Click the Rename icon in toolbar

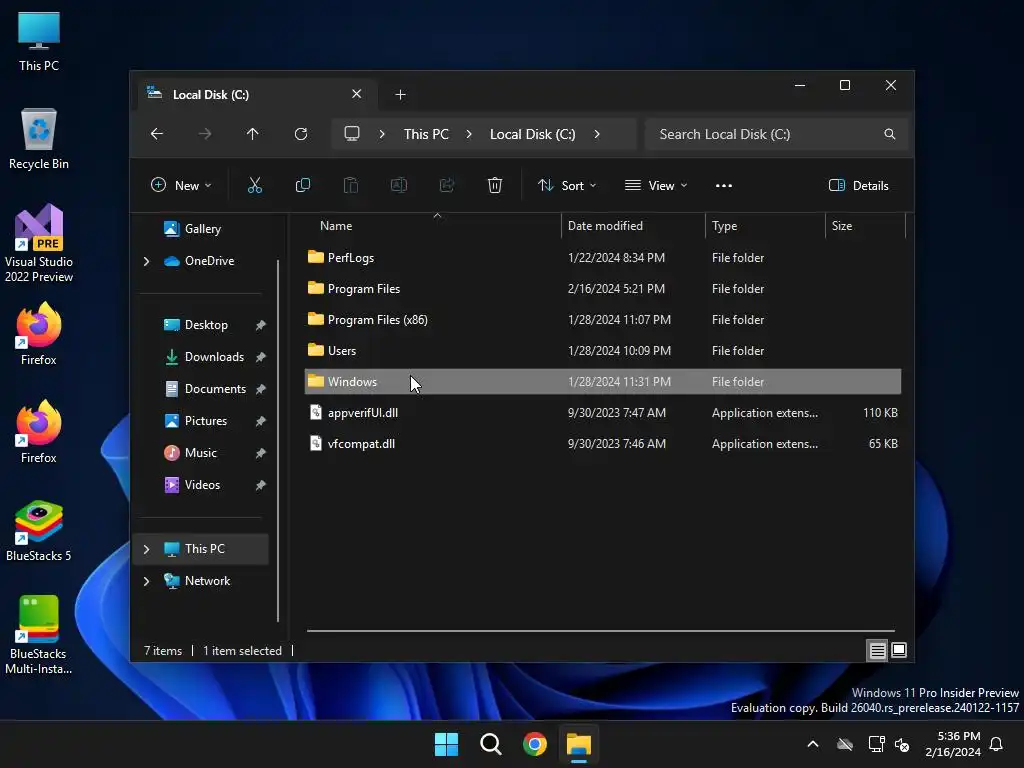tap(398, 185)
